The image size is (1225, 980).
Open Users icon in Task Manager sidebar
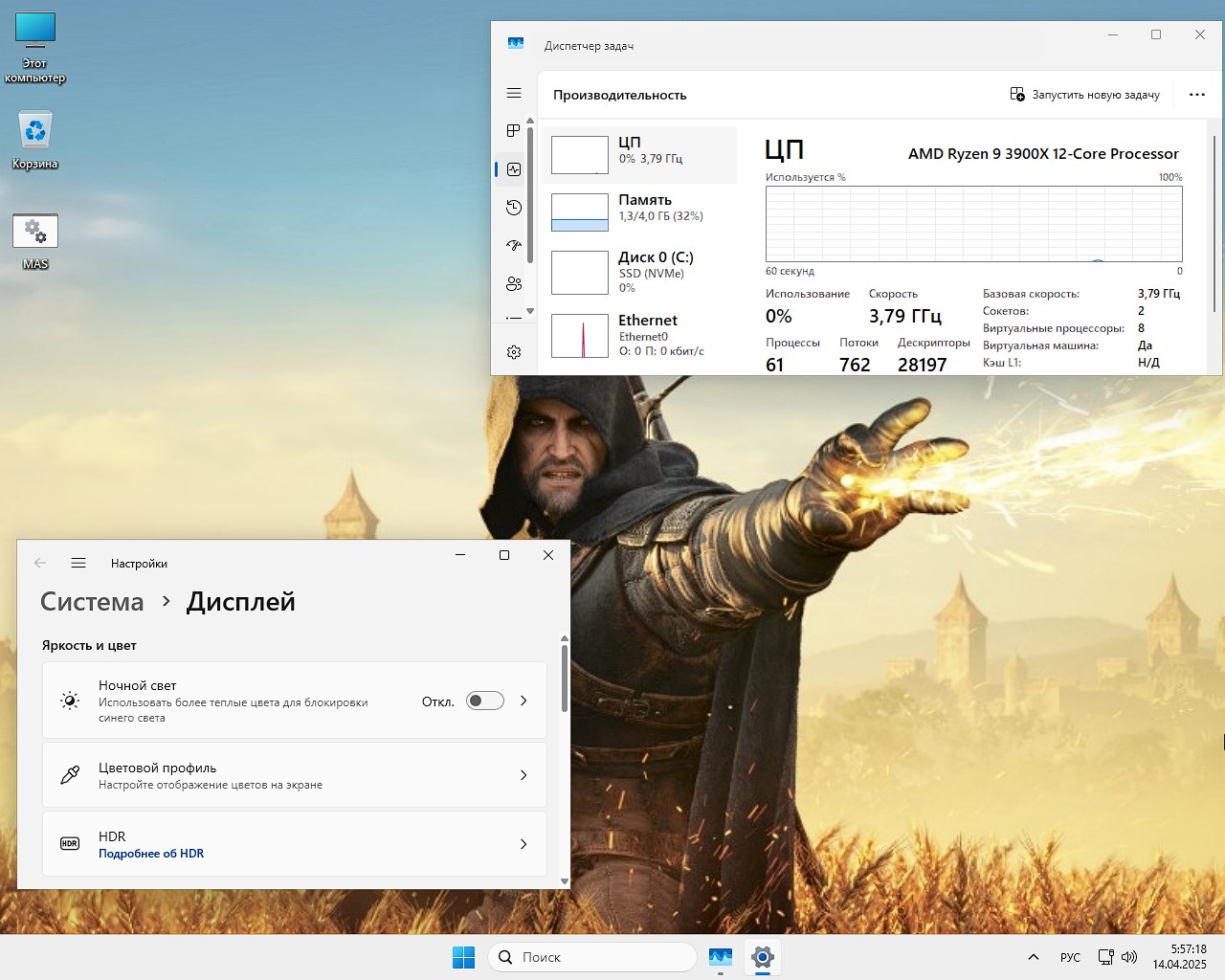[x=514, y=284]
